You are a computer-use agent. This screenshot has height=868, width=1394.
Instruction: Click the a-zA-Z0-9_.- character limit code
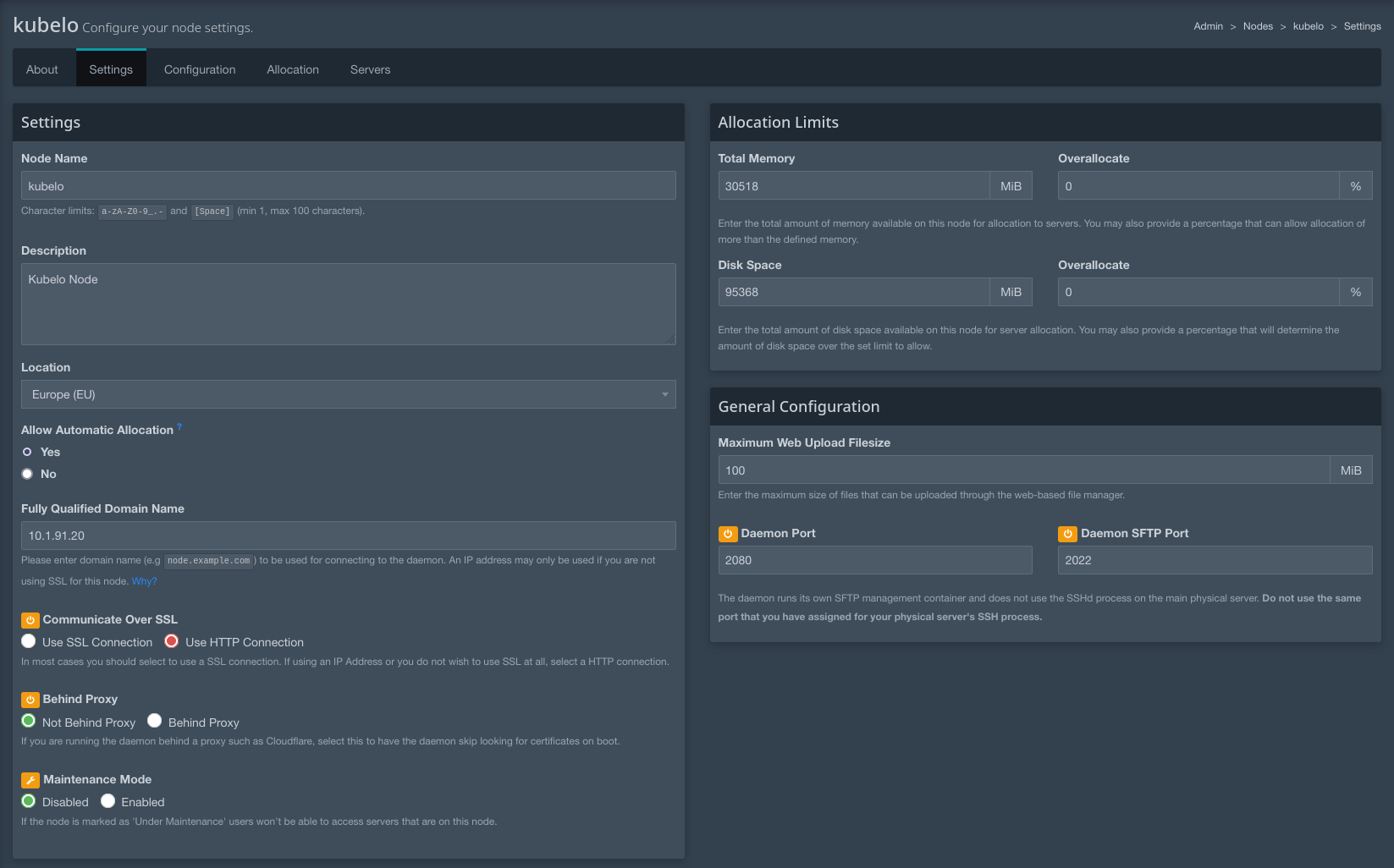coord(132,212)
